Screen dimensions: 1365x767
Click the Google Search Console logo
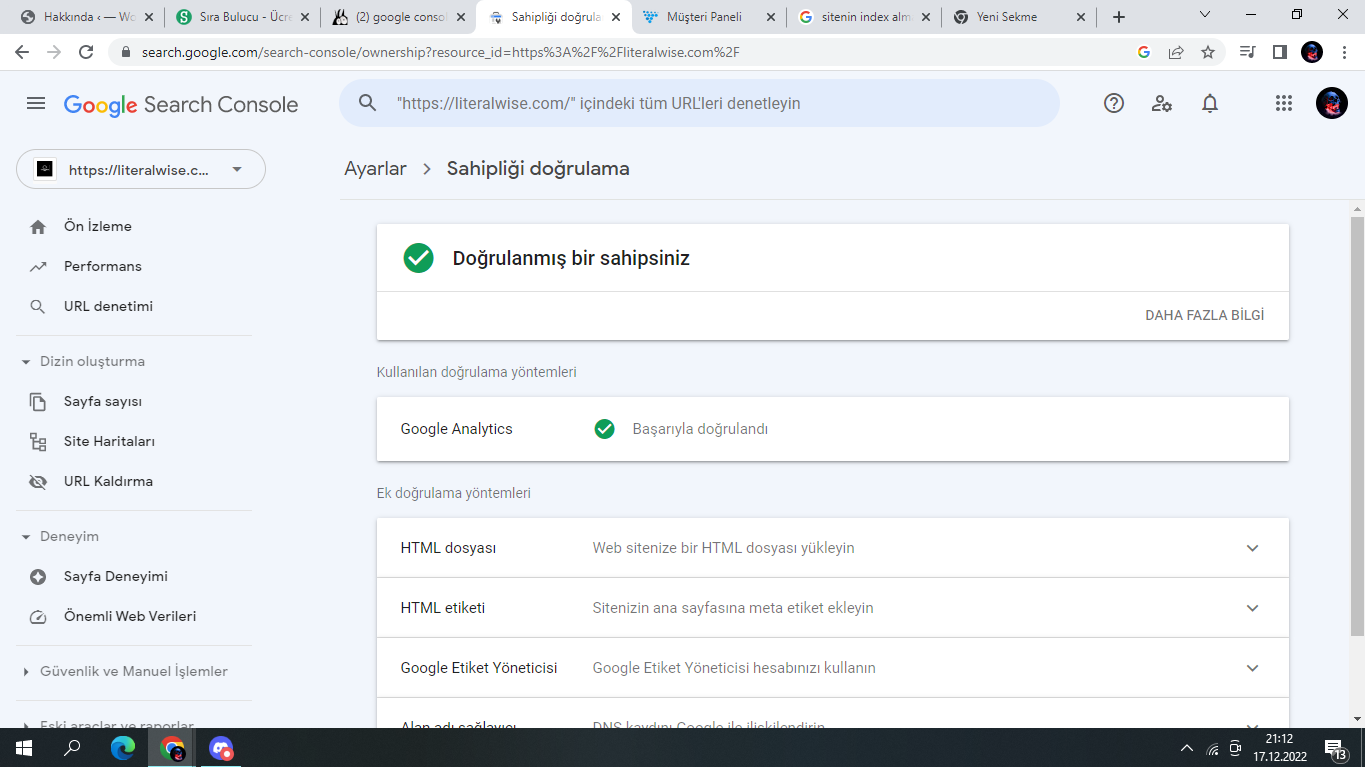point(181,104)
